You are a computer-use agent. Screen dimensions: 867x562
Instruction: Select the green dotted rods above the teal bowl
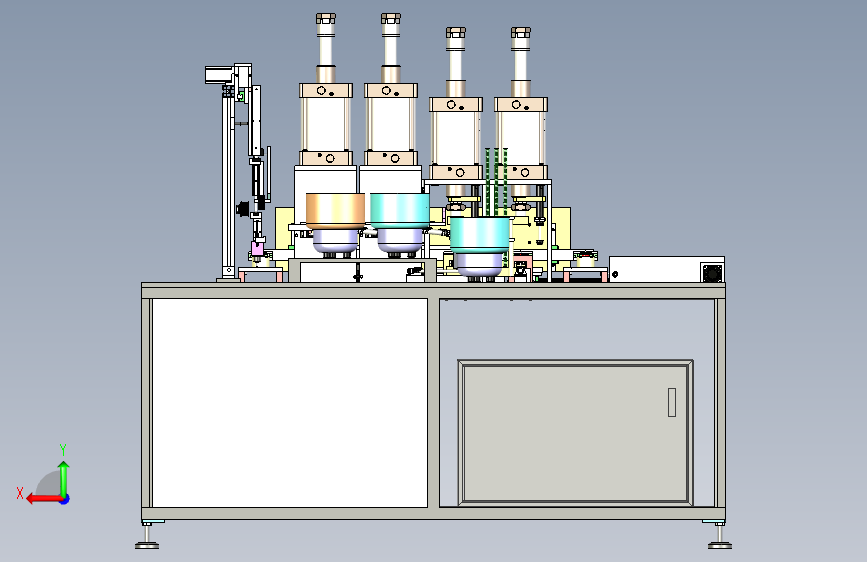click(x=497, y=182)
